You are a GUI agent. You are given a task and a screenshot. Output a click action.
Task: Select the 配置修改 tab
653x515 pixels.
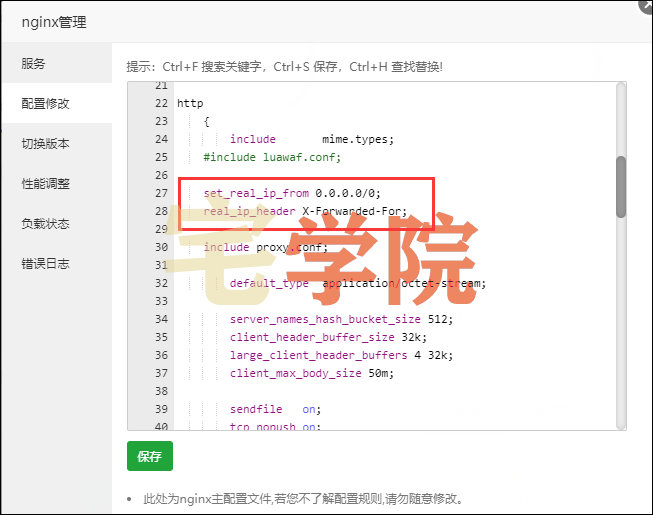coord(46,103)
